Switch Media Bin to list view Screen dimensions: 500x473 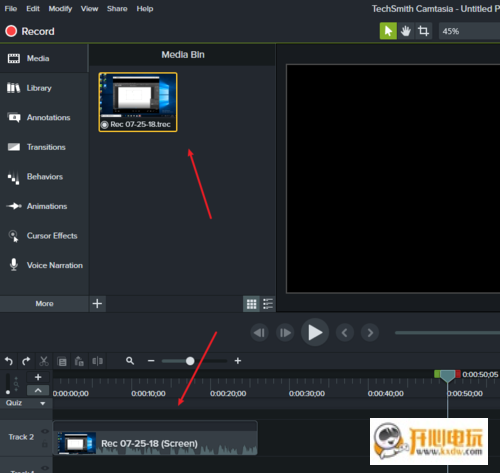pos(268,304)
